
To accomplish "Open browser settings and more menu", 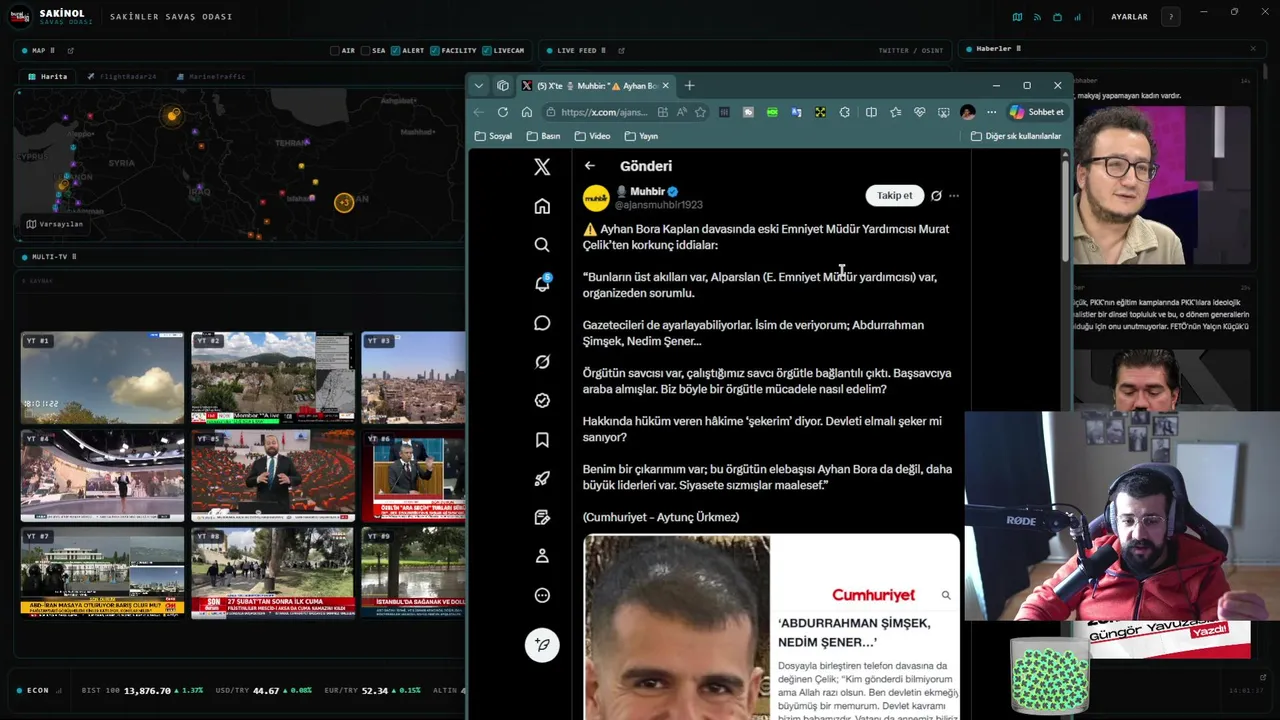I will [x=991, y=112].
